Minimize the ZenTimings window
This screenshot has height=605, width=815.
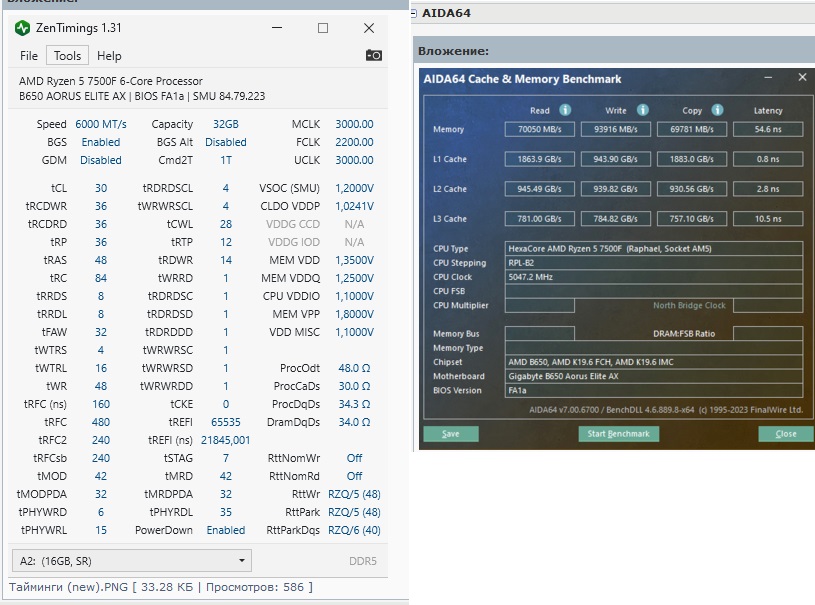click(x=277, y=28)
